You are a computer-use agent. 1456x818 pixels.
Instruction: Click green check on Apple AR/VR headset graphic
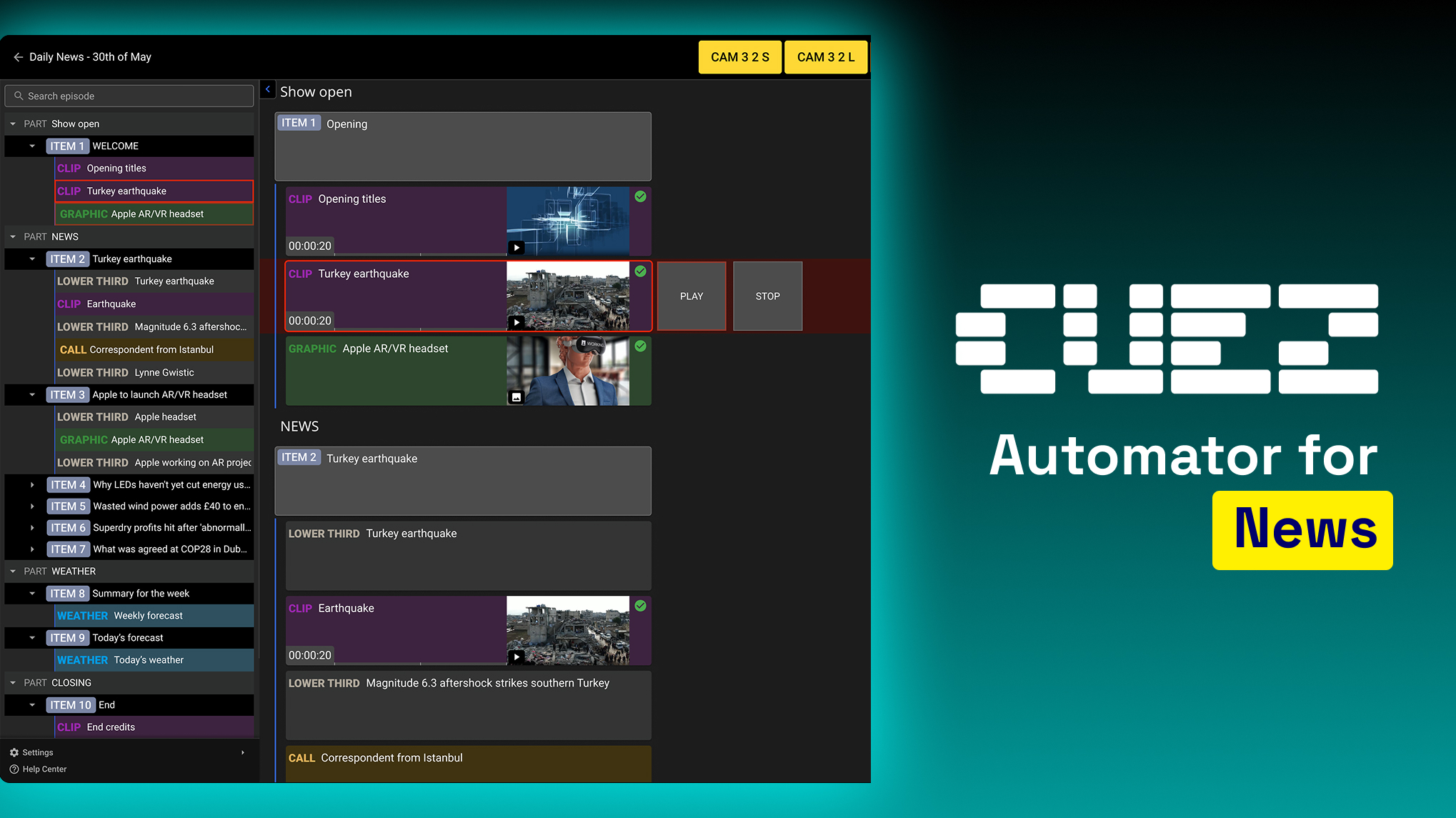point(641,346)
